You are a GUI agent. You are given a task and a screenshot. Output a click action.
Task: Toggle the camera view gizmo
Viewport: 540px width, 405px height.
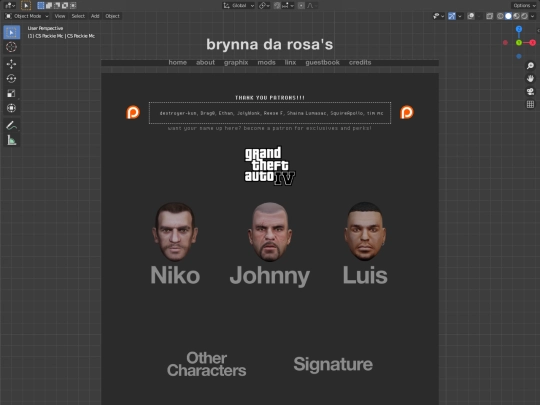tap(530, 91)
